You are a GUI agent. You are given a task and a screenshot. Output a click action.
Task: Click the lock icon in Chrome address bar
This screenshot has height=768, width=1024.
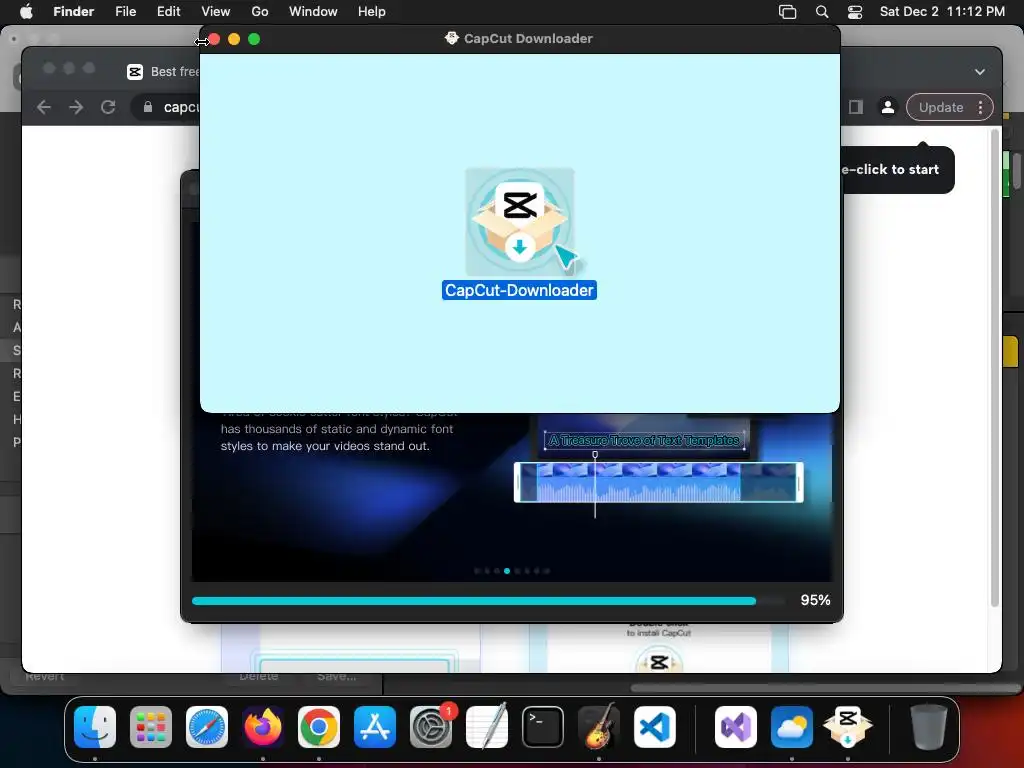point(148,107)
